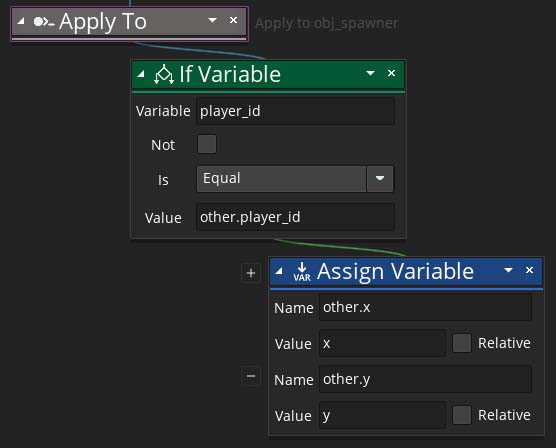
Task: Click the Value field containing other.player_id
Action: tap(295, 217)
